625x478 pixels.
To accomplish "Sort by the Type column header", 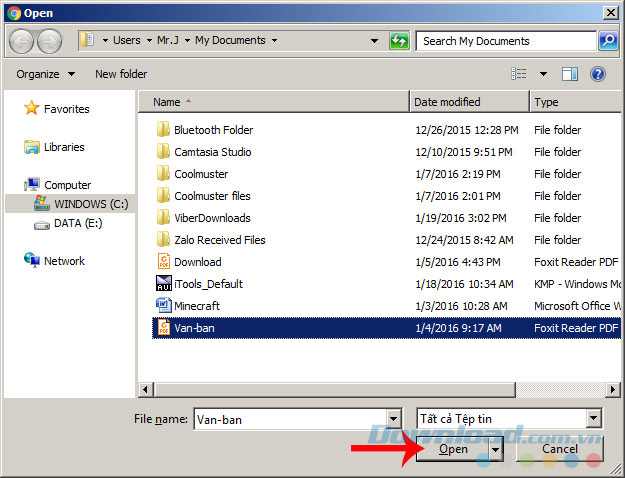I will click(x=576, y=102).
